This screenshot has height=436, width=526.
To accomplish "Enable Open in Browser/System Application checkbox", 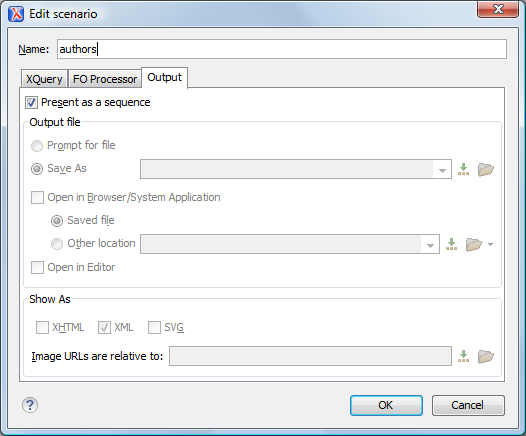I will pyautogui.click(x=37, y=198).
